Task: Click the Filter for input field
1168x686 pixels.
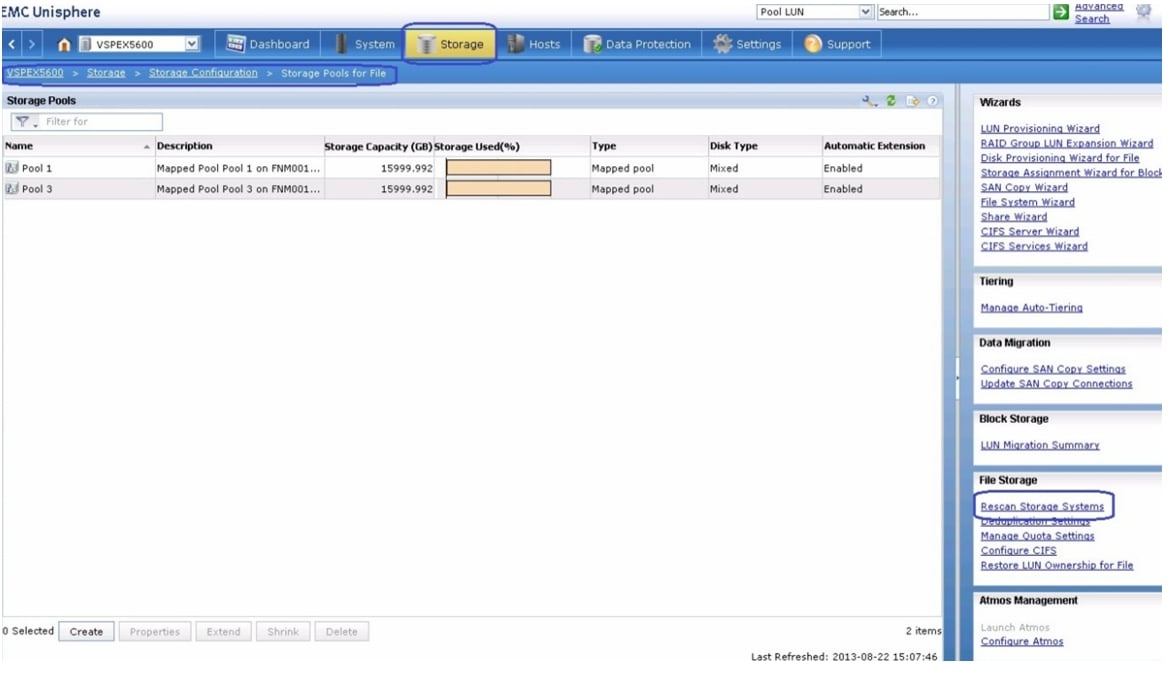Action: coord(102,122)
